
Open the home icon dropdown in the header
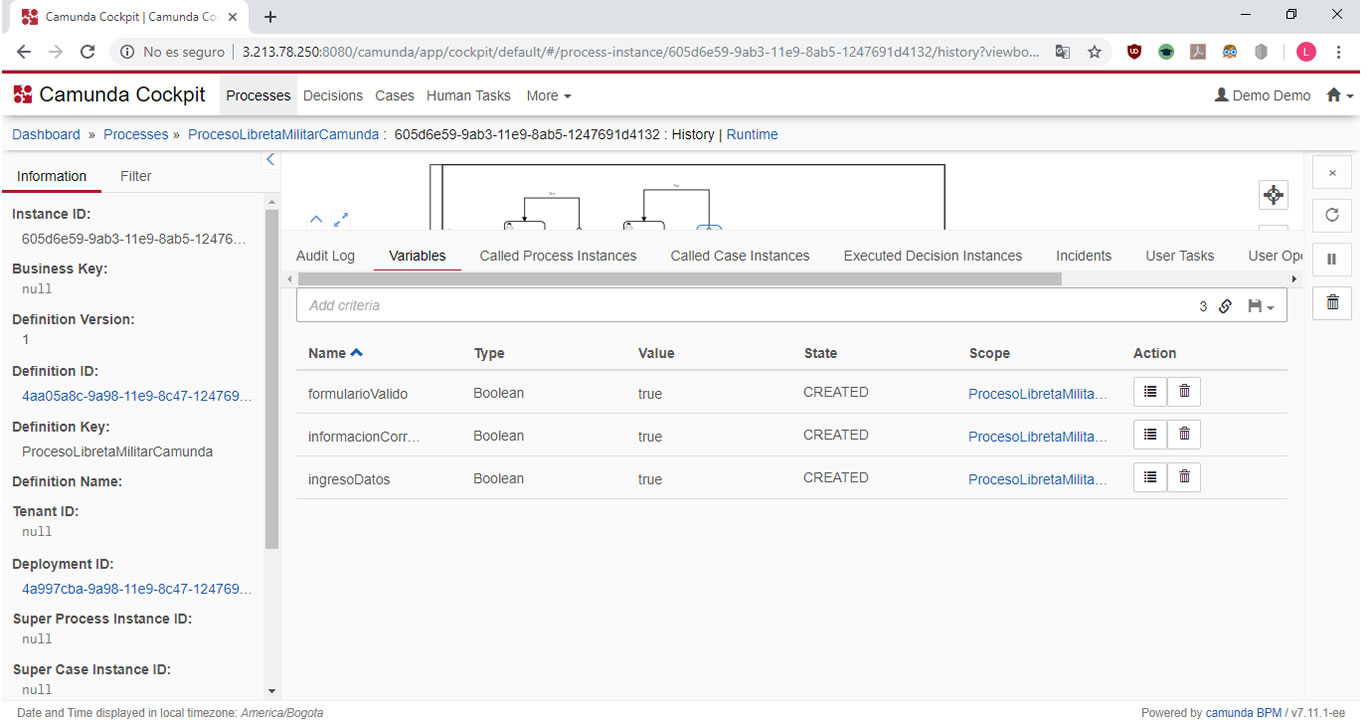[1339, 96]
